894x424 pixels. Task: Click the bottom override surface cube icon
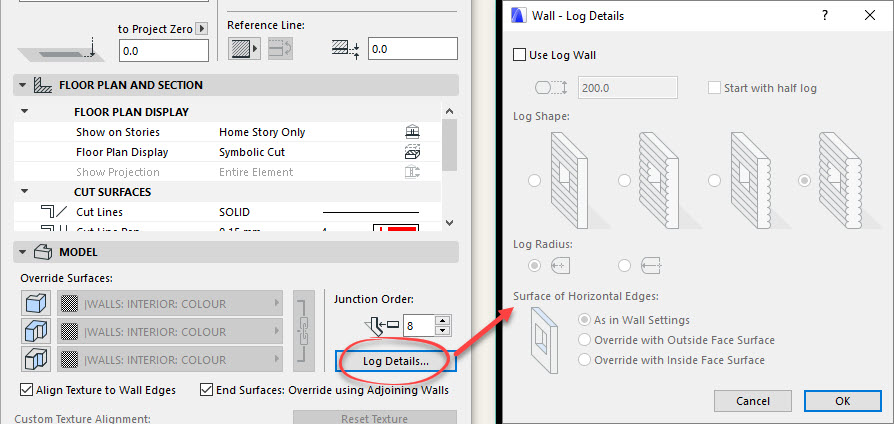coord(35,360)
